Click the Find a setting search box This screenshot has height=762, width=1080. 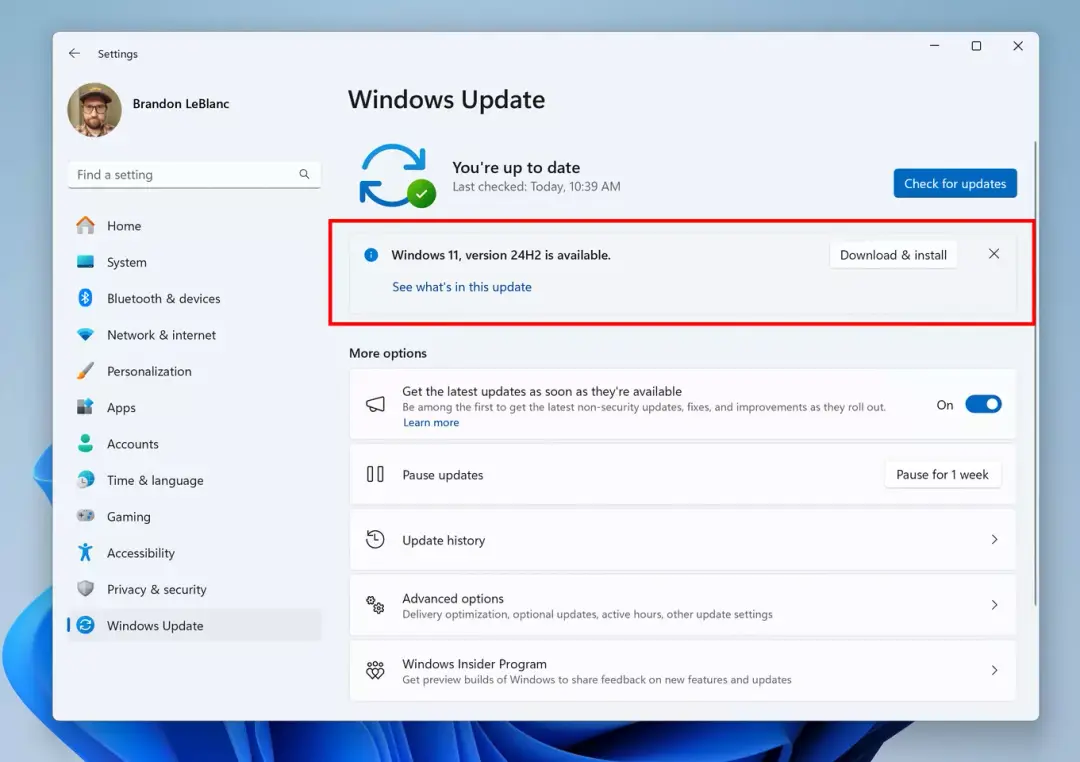coord(194,174)
